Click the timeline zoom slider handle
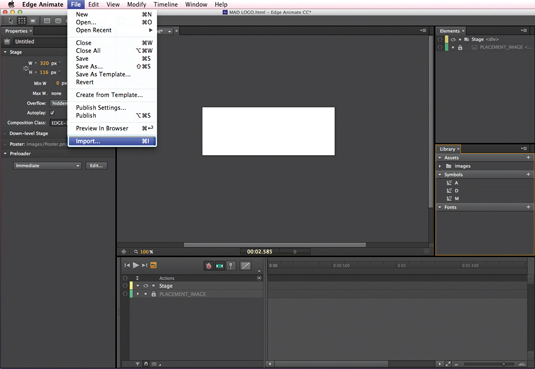The image size is (535, 369). pyautogui.click(x=503, y=364)
